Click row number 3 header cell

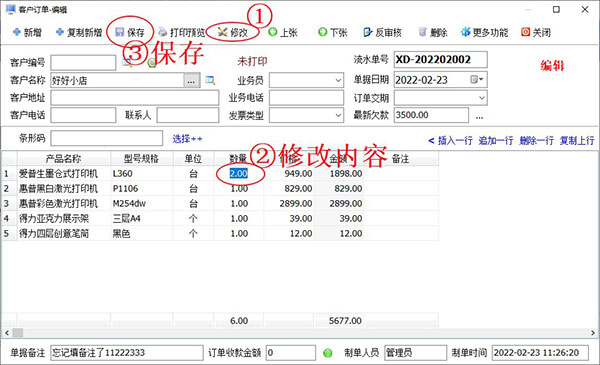point(9,204)
